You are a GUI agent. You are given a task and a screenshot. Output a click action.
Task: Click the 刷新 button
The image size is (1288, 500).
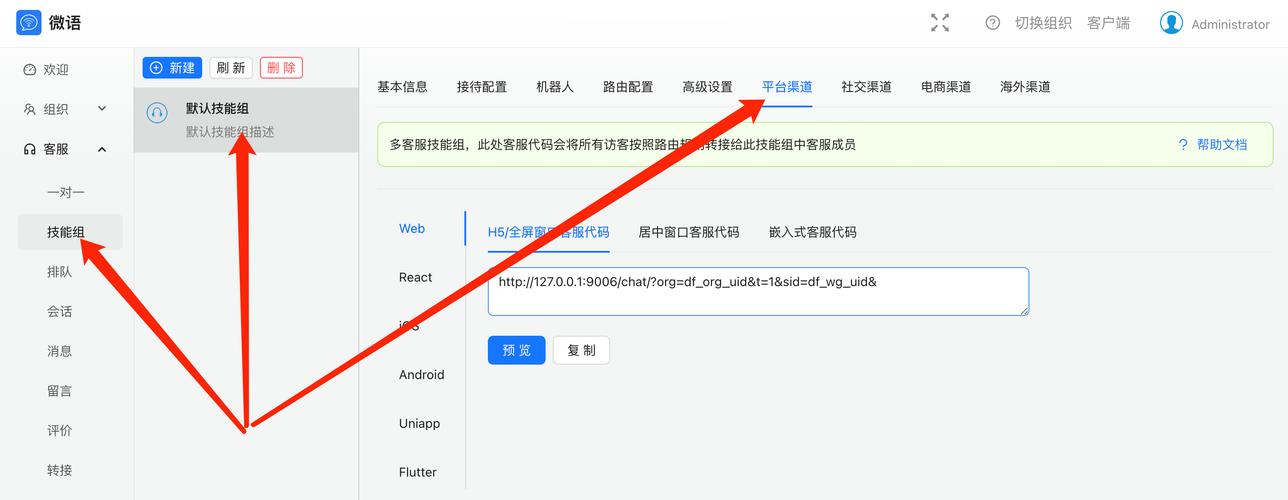click(231, 68)
